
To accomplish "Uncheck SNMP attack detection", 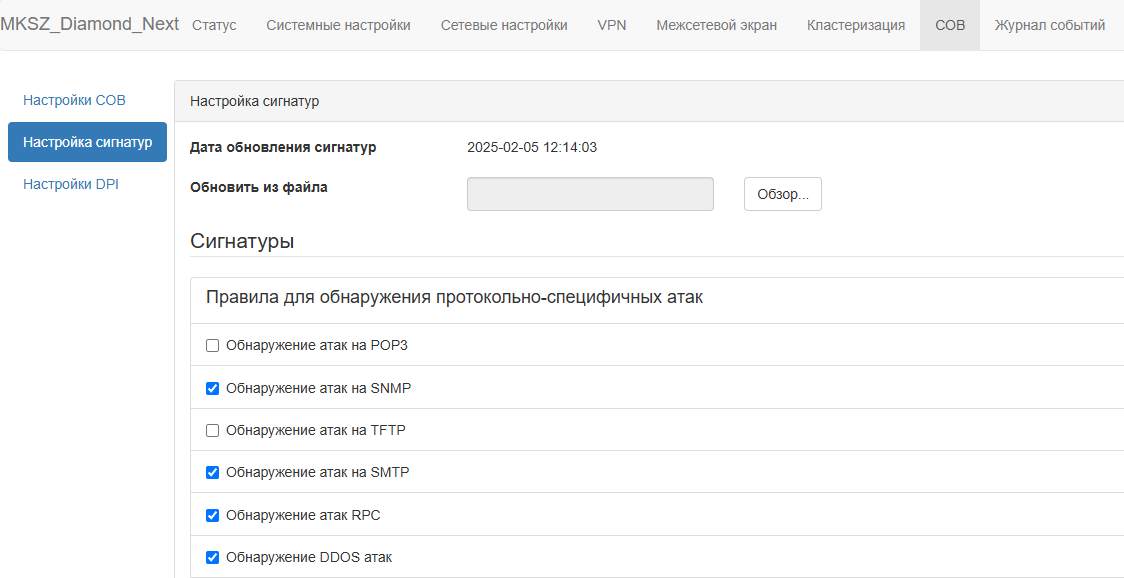I will (x=212, y=389).
